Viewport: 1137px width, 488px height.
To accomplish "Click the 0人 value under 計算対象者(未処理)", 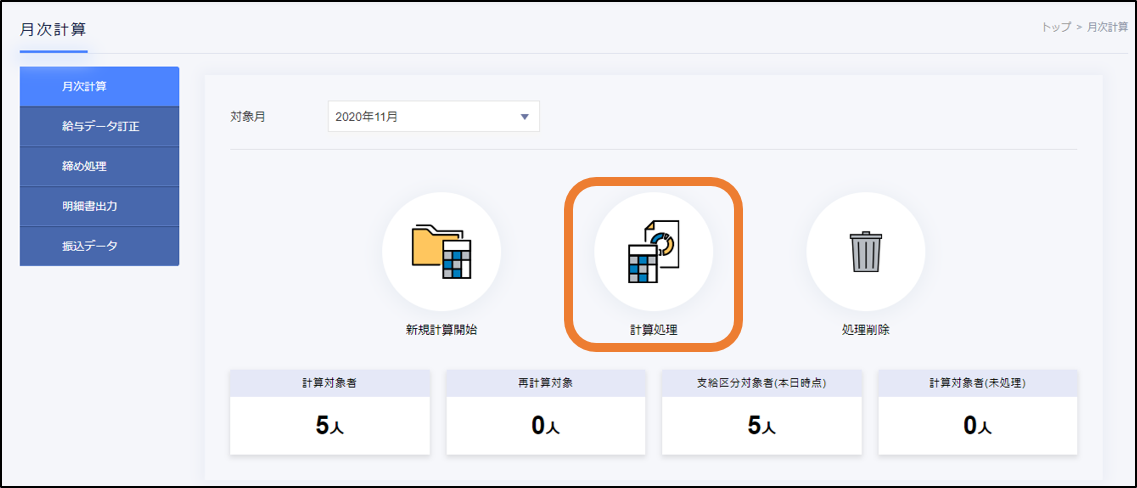I will coord(978,426).
